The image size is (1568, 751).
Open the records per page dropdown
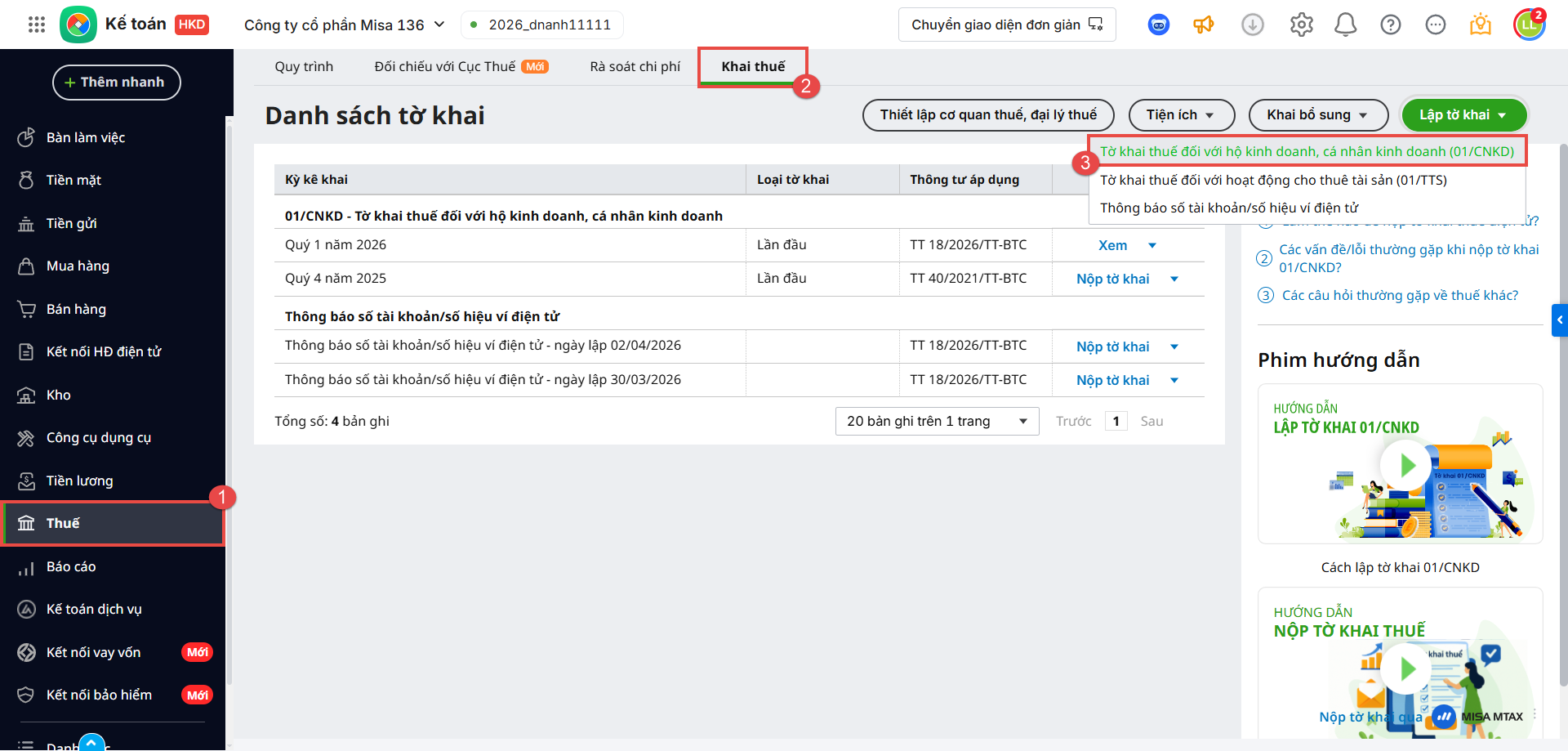937,421
